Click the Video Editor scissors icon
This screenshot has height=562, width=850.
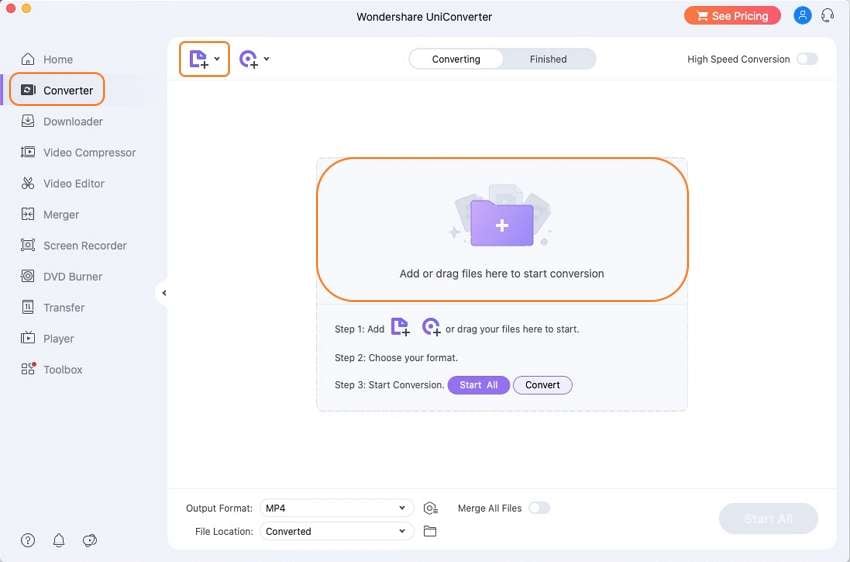coord(28,183)
